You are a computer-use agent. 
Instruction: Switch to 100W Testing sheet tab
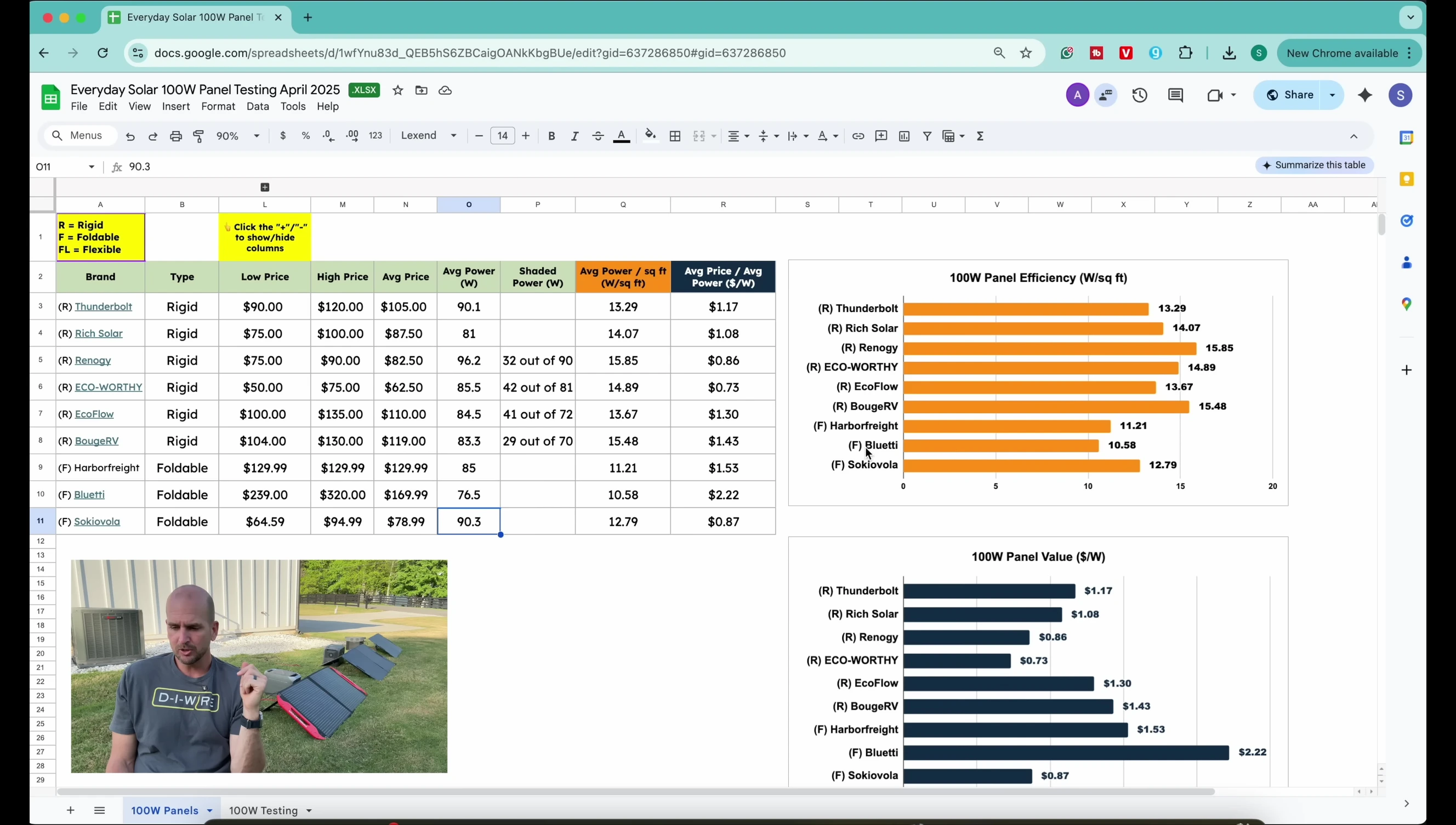pos(263,811)
